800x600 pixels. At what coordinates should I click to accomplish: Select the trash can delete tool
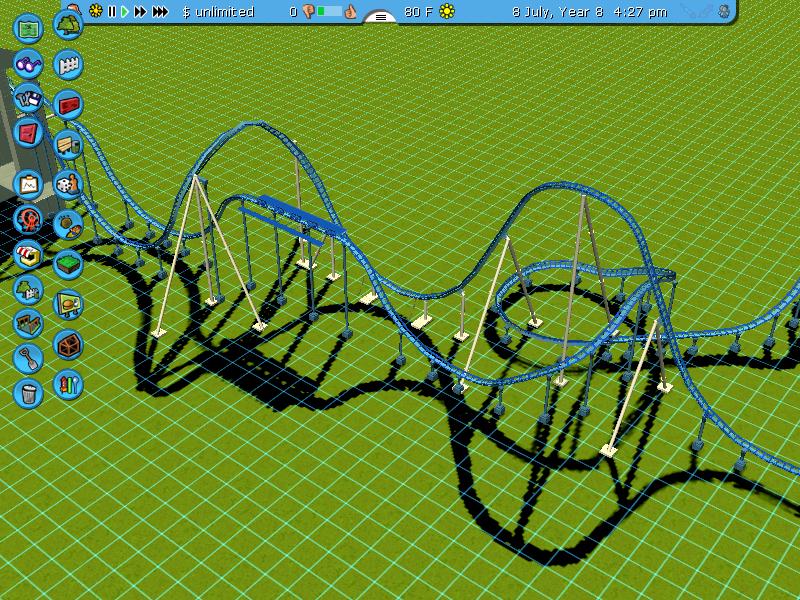click(x=29, y=392)
